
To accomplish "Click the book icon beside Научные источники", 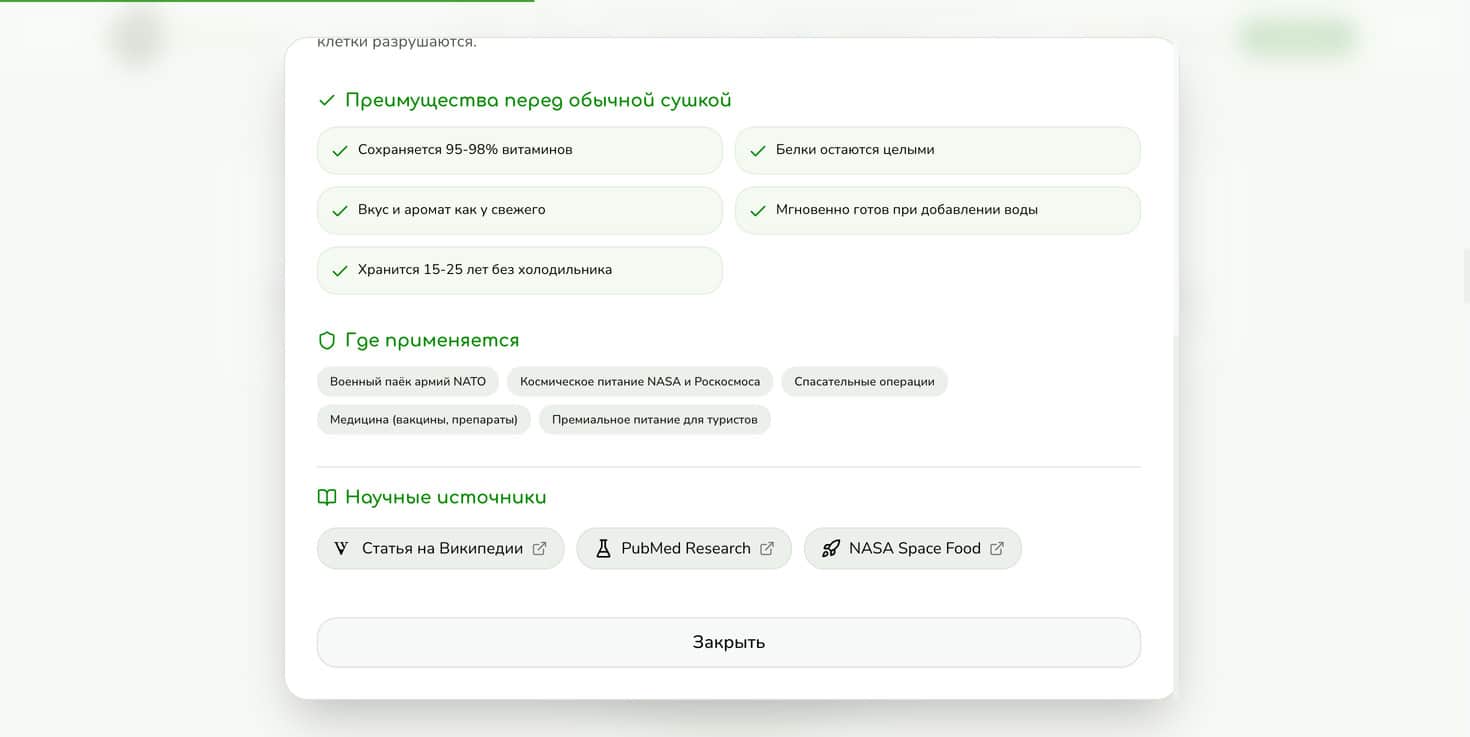I will click(326, 496).
